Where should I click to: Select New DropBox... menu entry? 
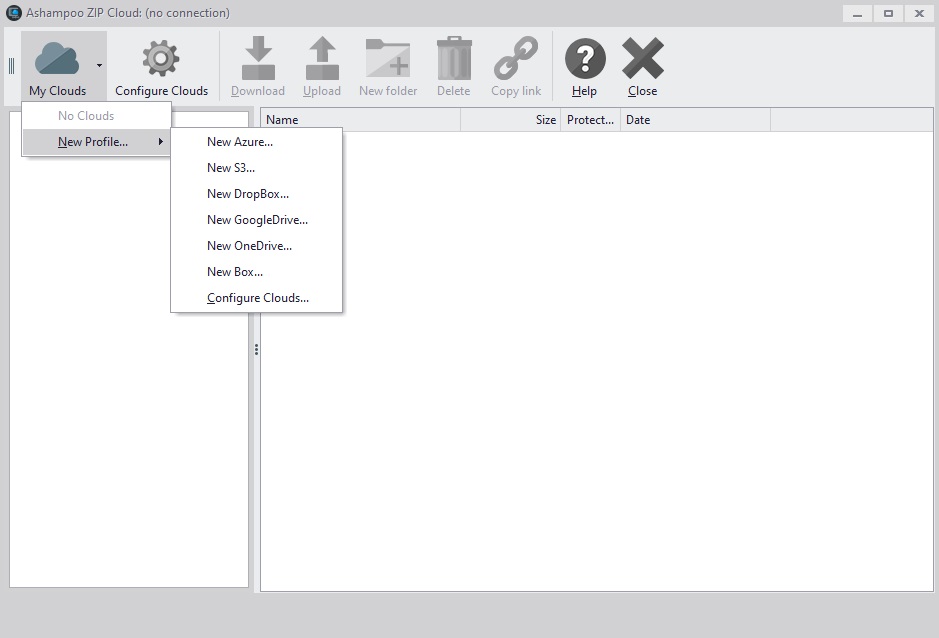(x=248, y=194)
